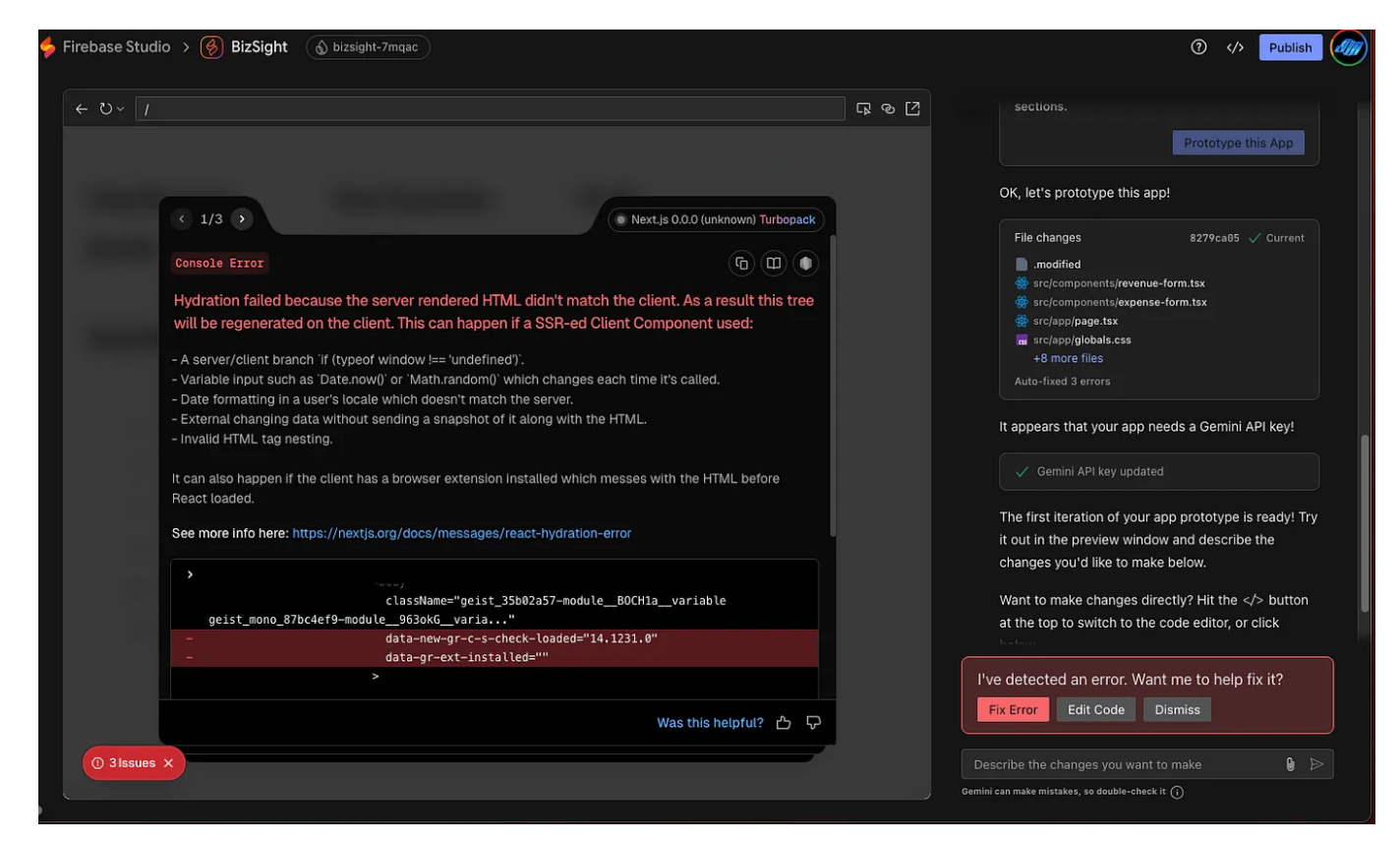Switch to code editor via </> icon
The width and height of the screenshot is (1400, 842).
[1235, 47]
